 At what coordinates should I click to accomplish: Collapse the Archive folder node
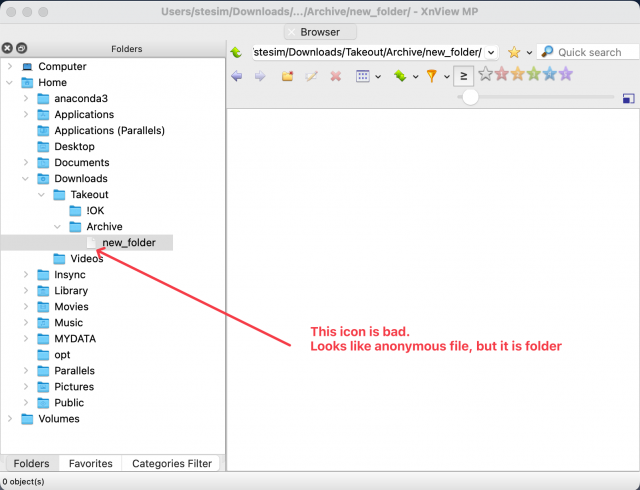(58, 227)
